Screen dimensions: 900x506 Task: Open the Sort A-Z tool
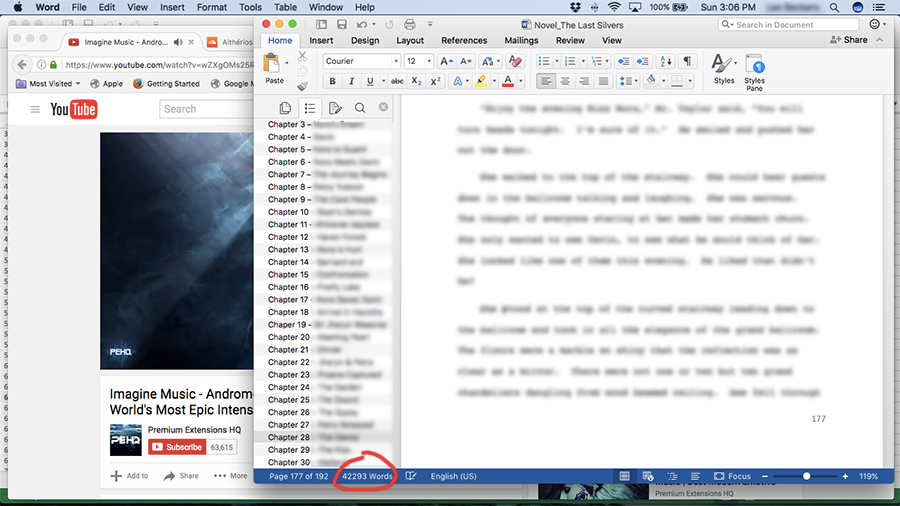(666, 61)
